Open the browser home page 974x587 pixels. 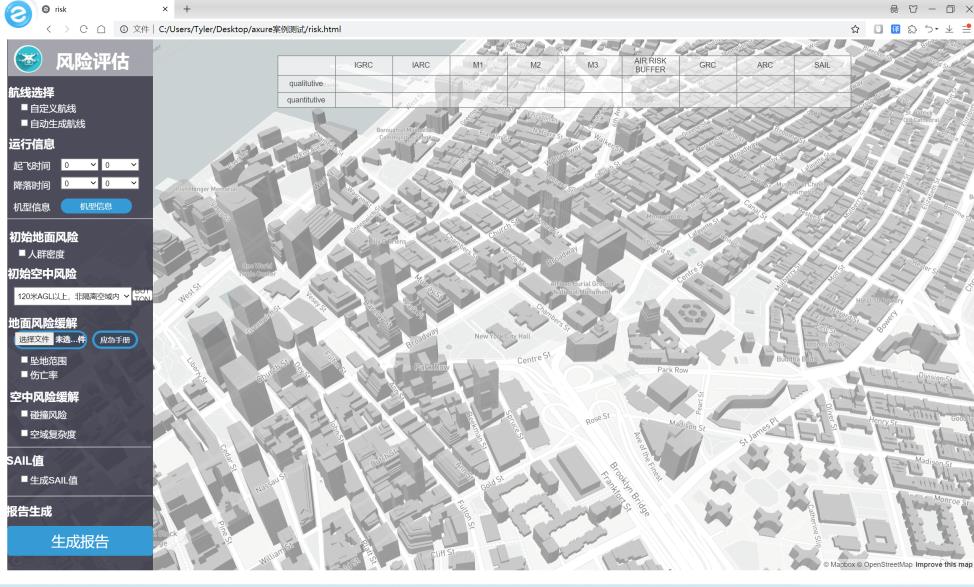(x=101, y=29)
